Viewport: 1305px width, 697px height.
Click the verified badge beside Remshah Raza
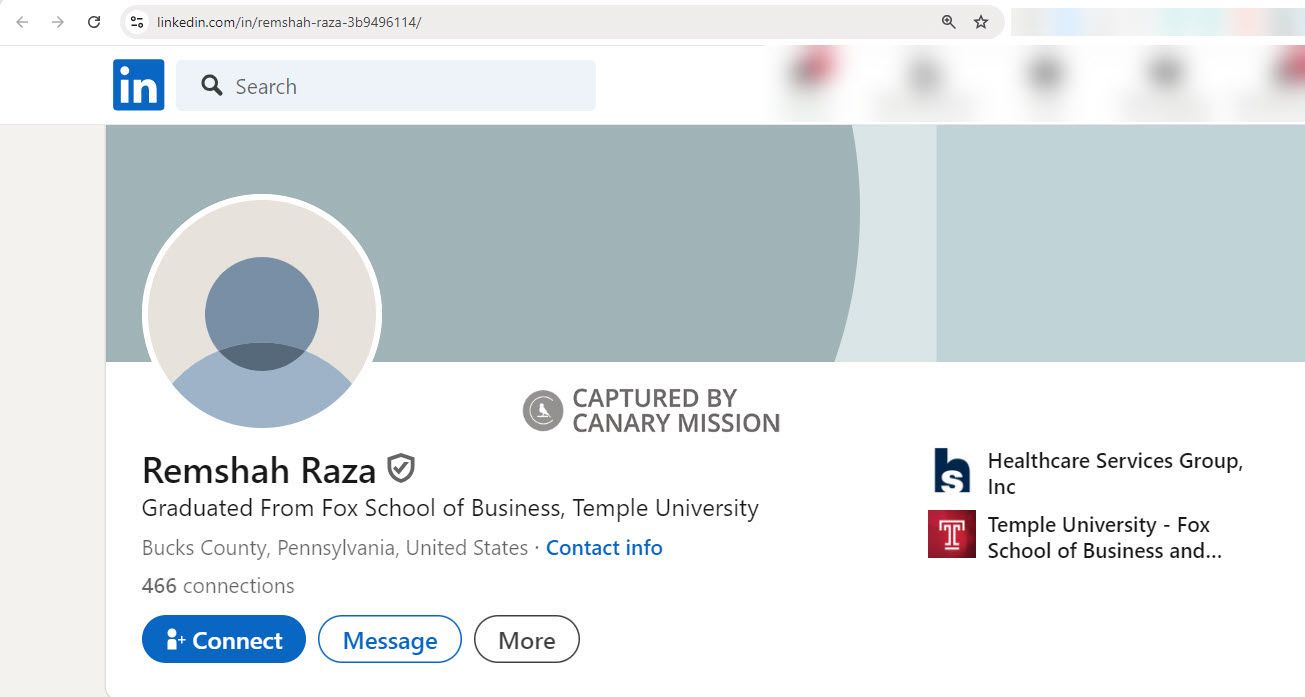pyautogui.click(x=399, y=468)
